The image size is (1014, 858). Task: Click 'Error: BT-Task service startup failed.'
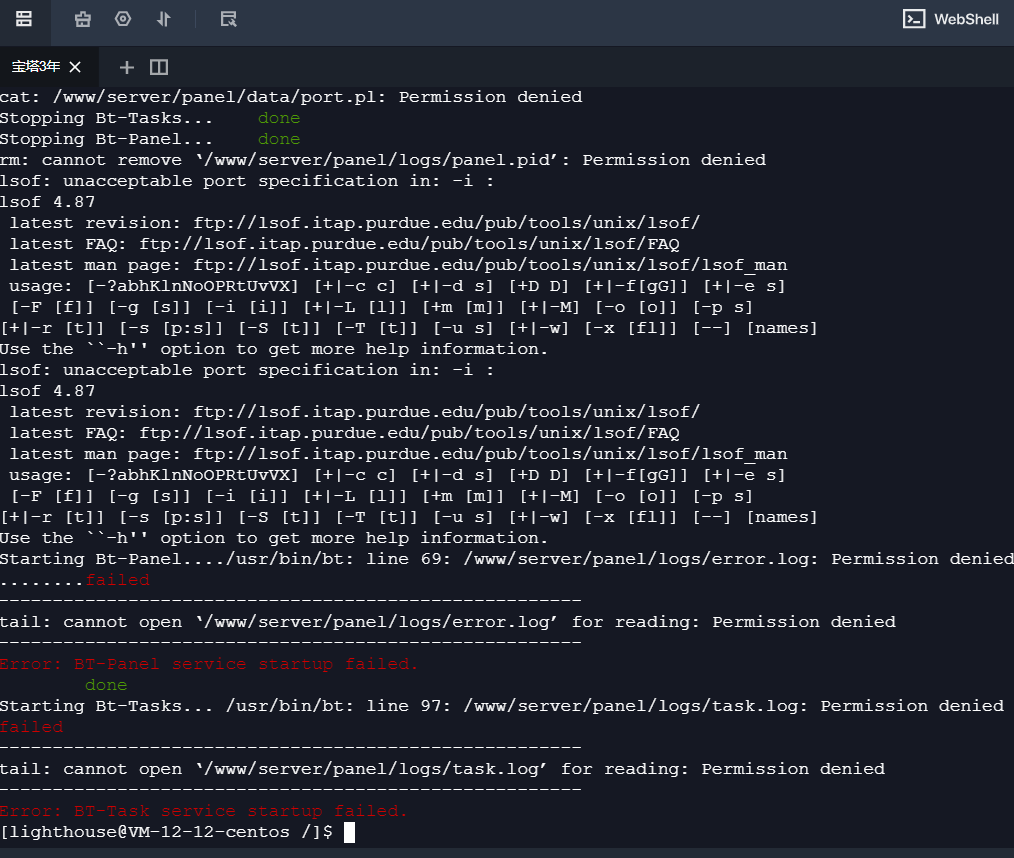coord(204,811)
